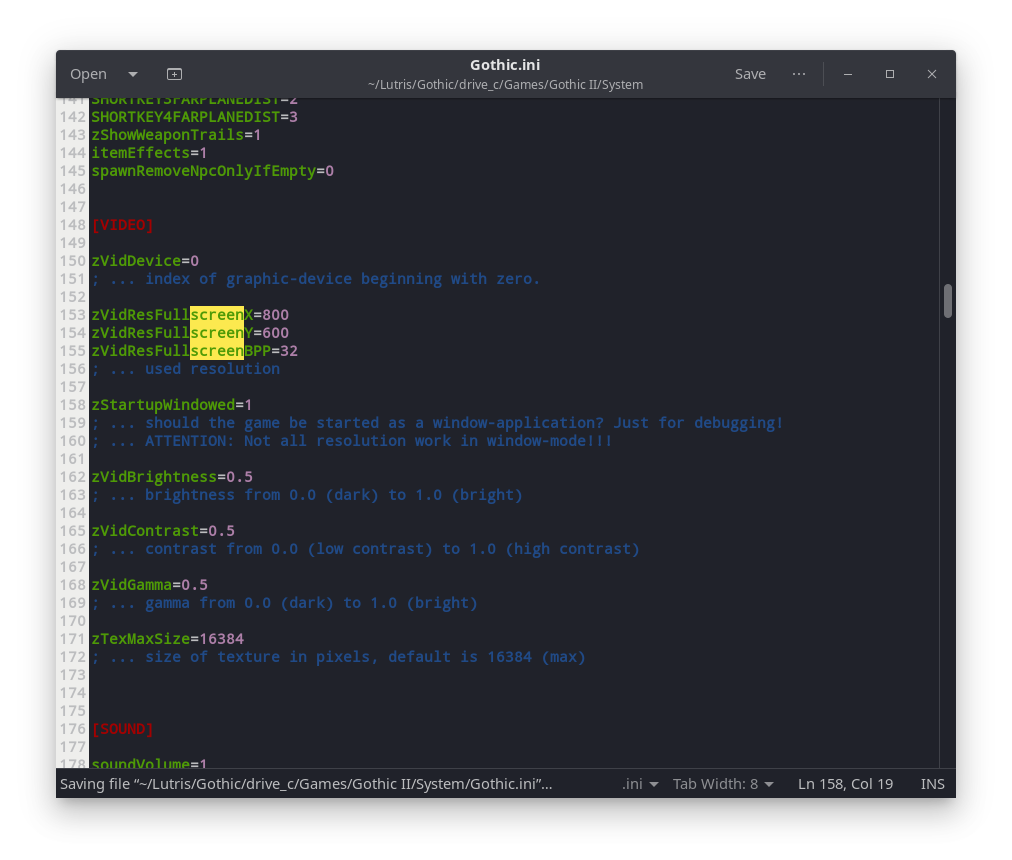Place cursor on zVidDevice=0 line

point(145,261)
